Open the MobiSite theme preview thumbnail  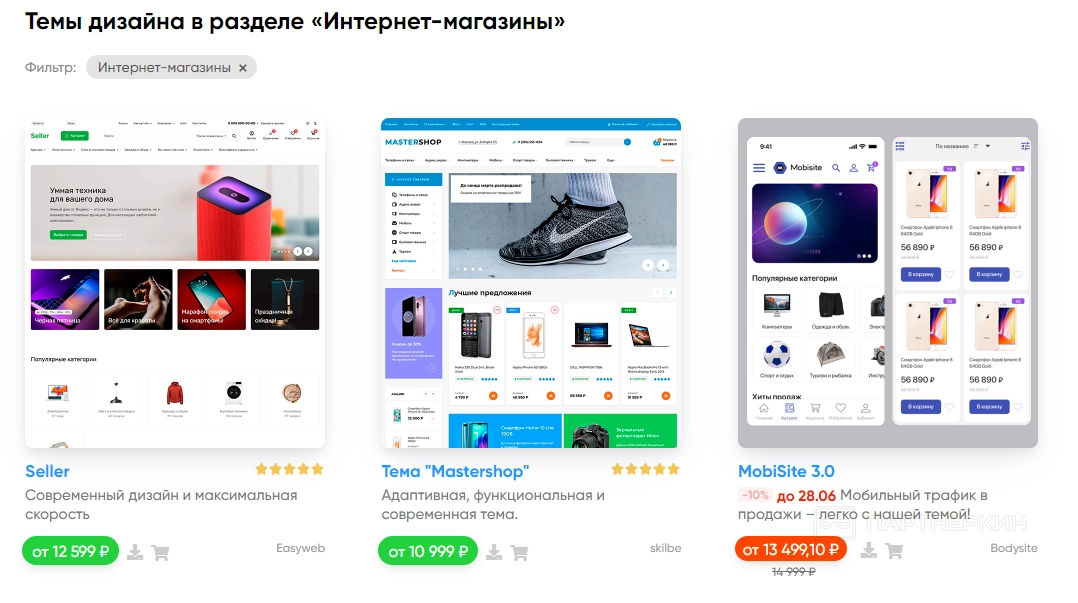pyautogui.click(x=888, y=283)
